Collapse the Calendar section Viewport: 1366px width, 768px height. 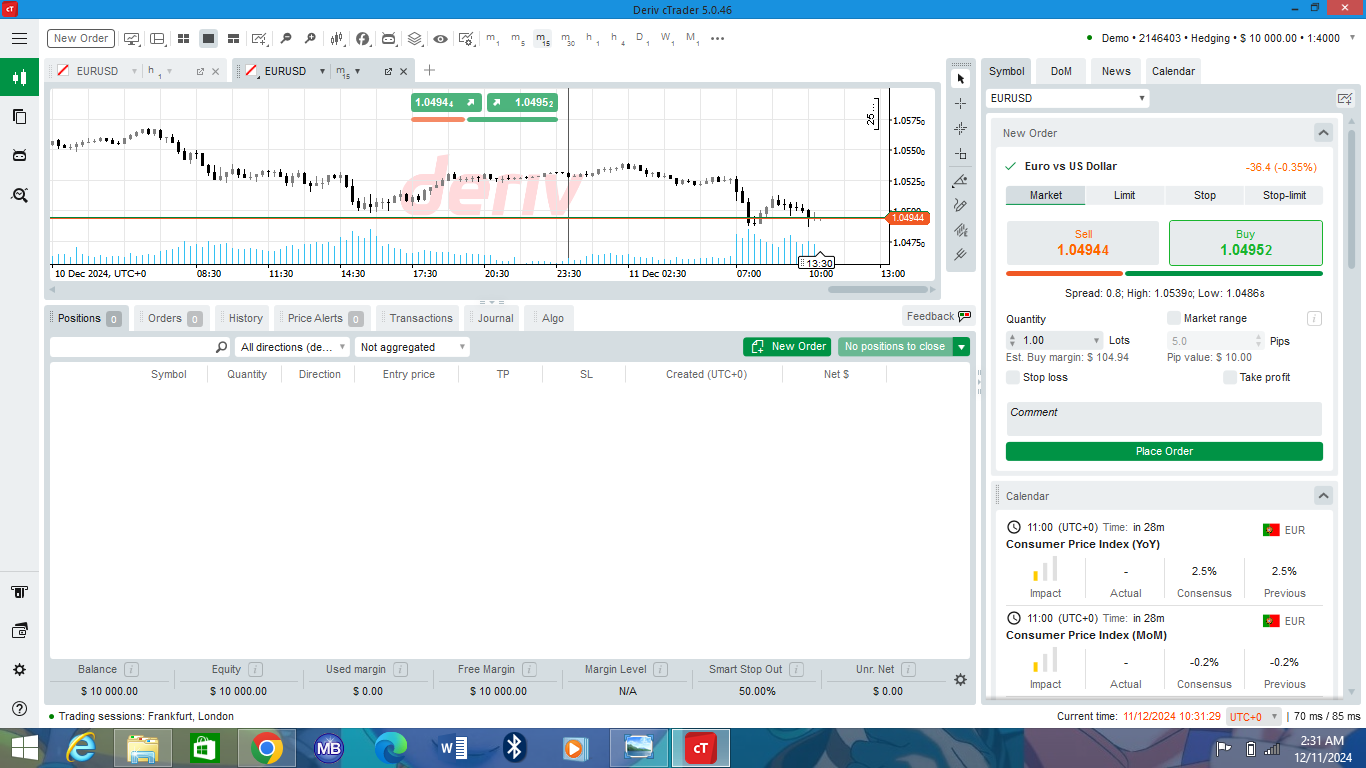point(1323,496)
